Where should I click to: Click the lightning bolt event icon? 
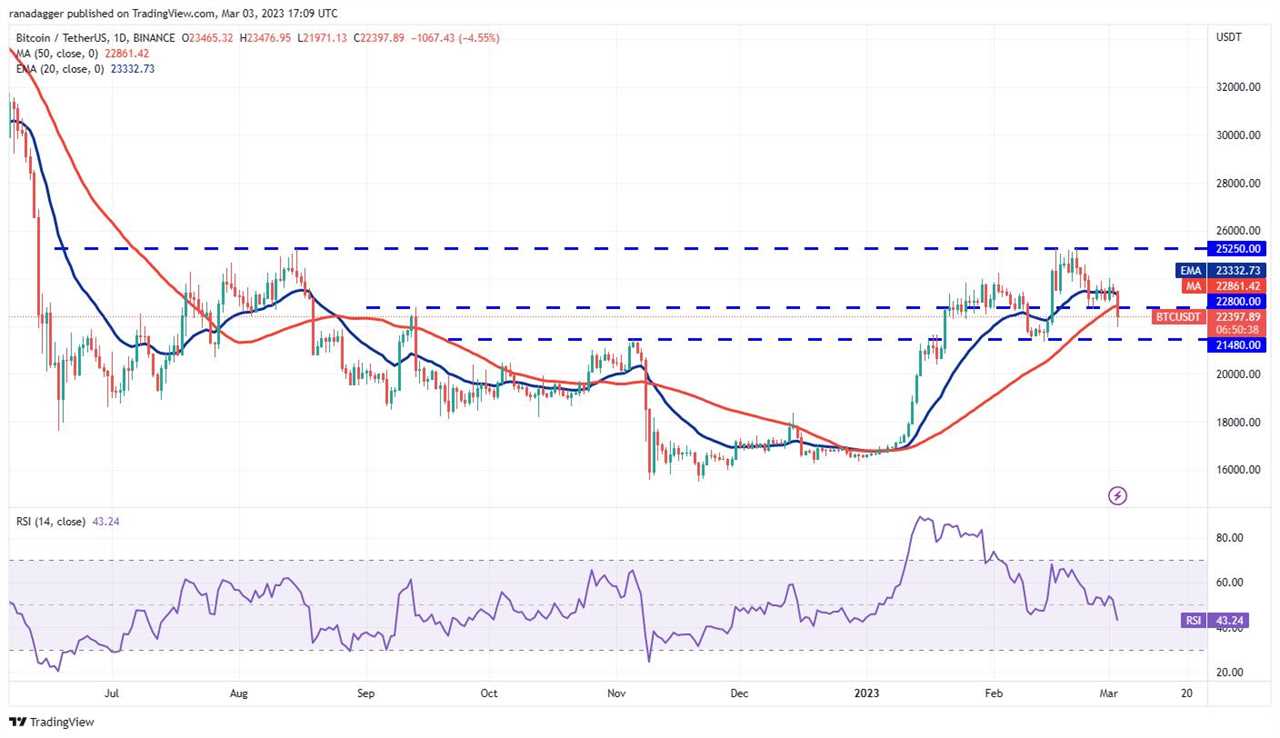coord(1118,495)
